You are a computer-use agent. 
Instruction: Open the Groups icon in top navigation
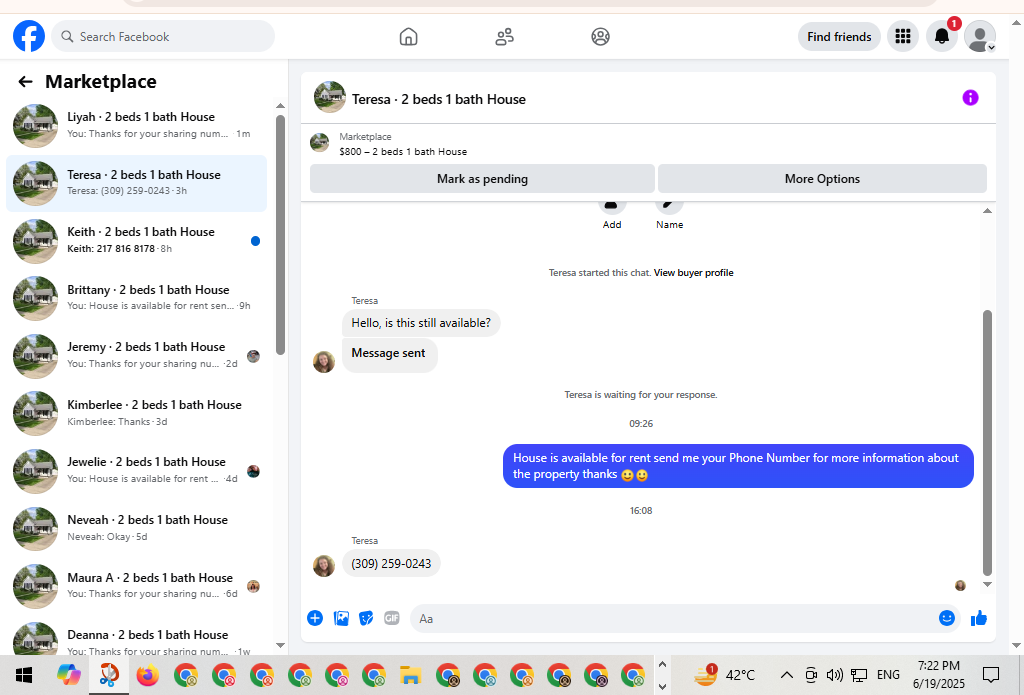tap(600, 37)
